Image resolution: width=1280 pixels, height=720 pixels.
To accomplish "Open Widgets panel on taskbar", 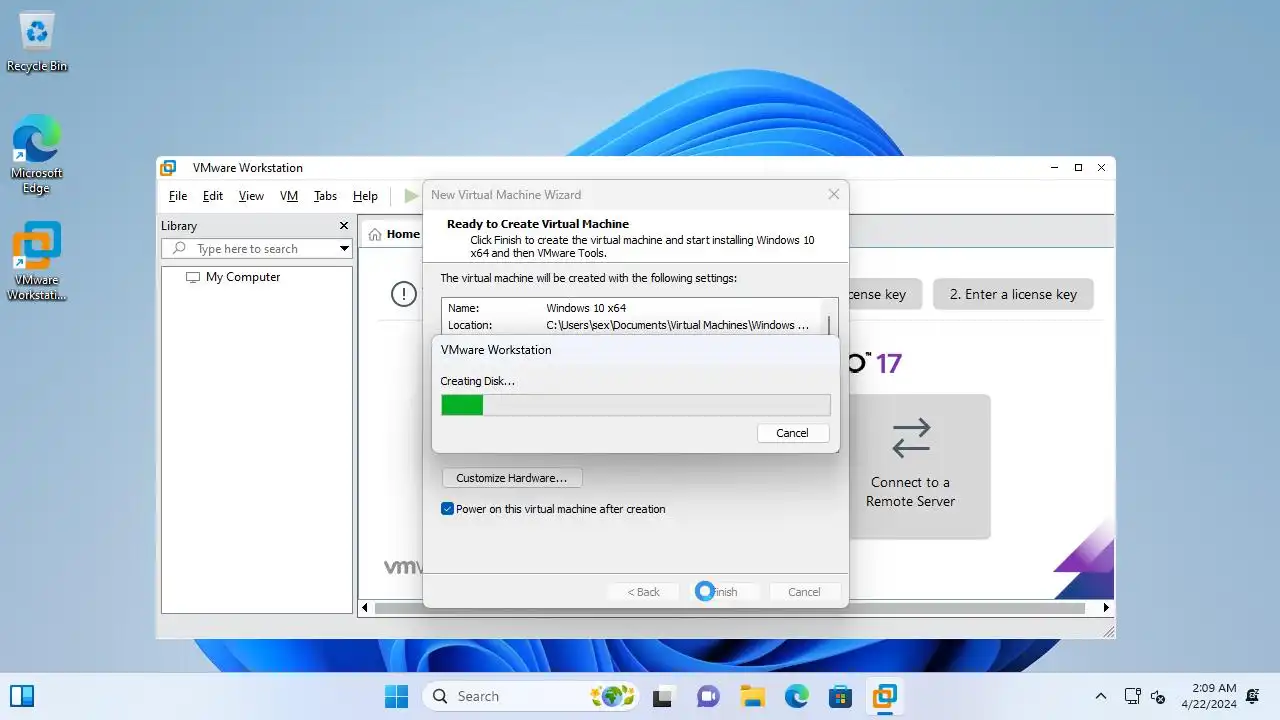I will pyautogui.click(x=21, y=696).
